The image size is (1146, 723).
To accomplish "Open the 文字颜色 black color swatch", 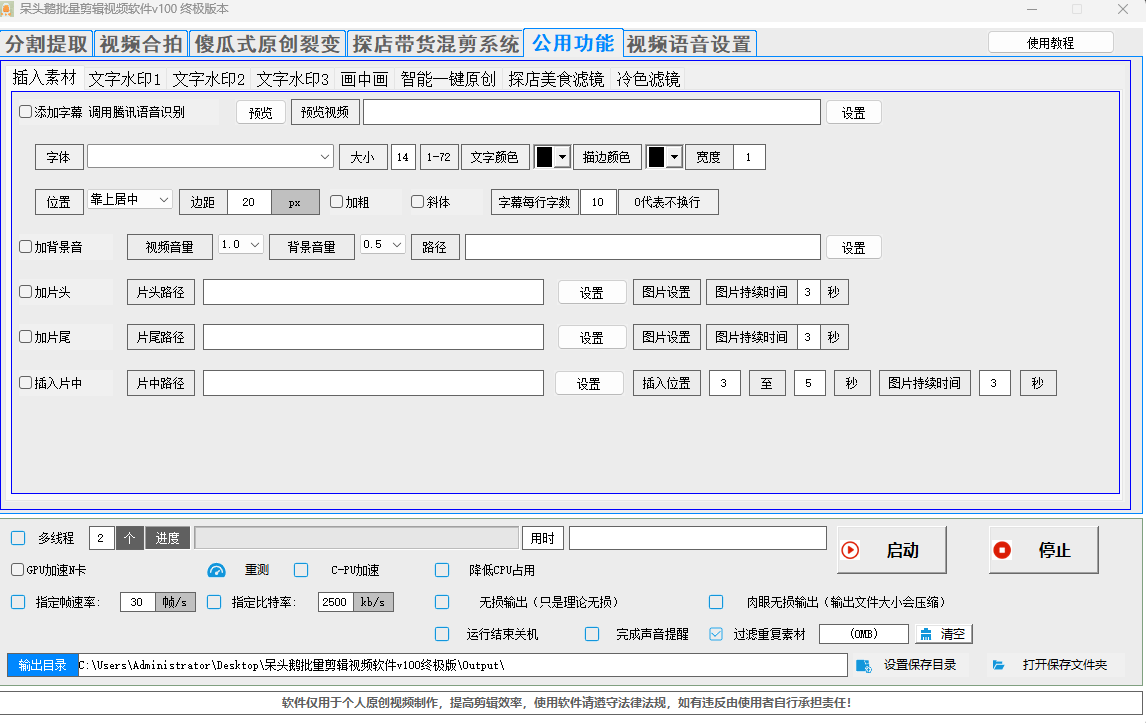I will [552, 157].
